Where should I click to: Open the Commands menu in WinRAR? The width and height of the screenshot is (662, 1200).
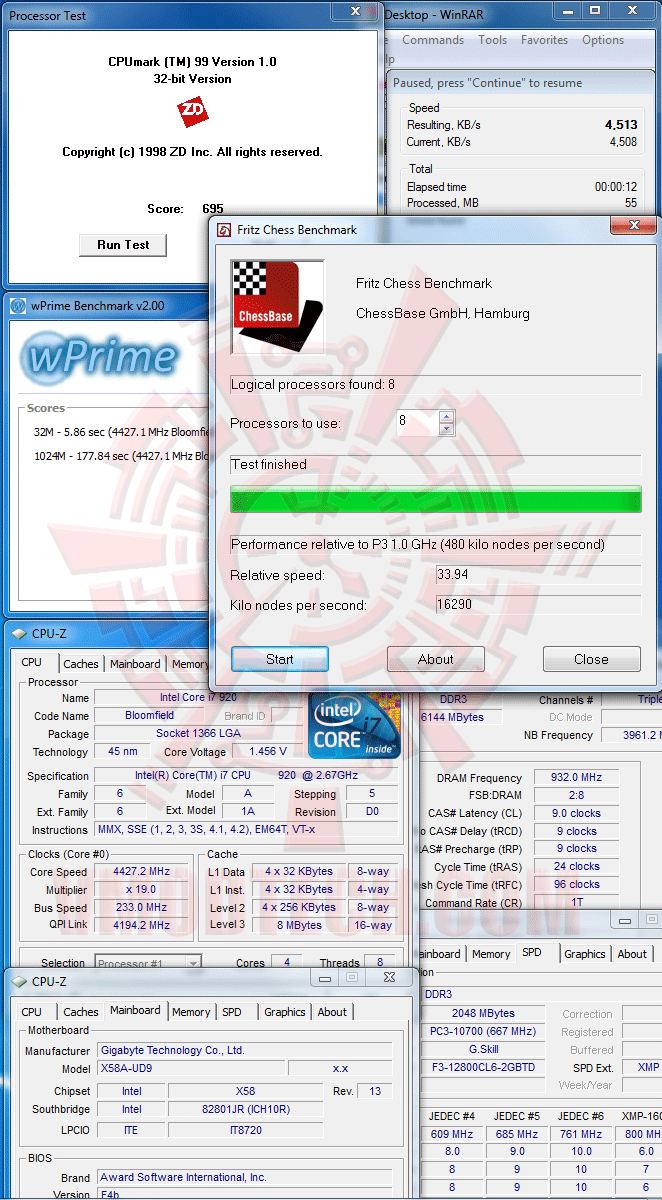click(433, 40)
